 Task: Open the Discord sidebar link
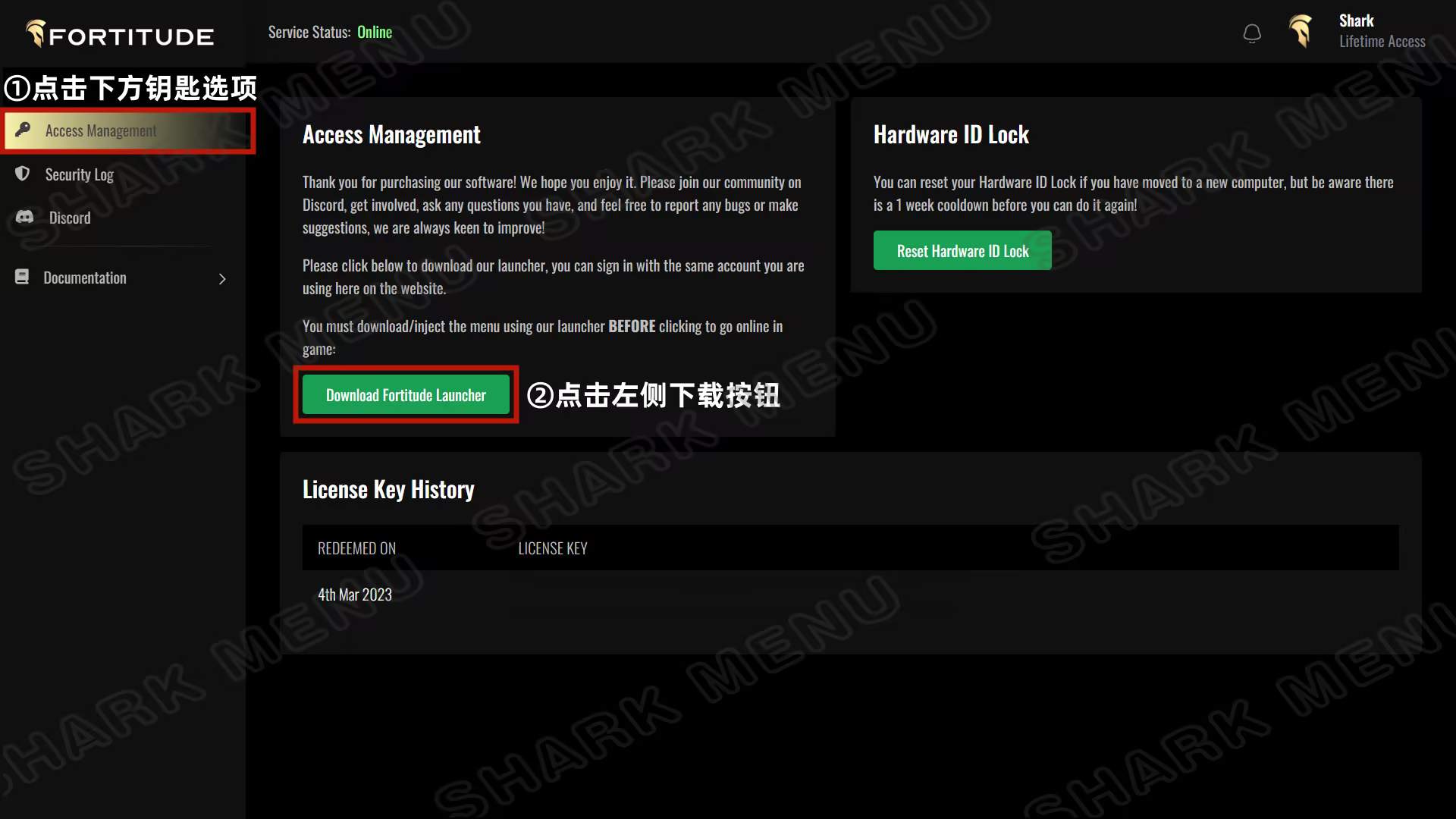pyautogui.click(x=70, y=218)
